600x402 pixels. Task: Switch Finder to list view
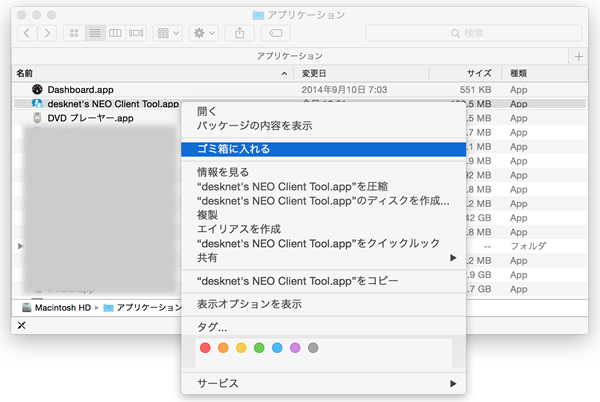point(95,33)
